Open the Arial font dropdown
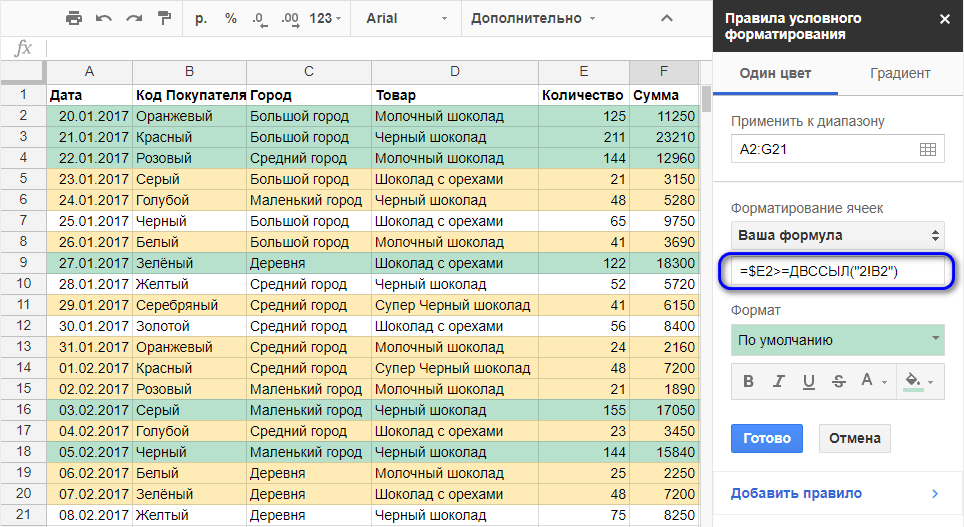 pyautogui.click(x=400, y=19)
